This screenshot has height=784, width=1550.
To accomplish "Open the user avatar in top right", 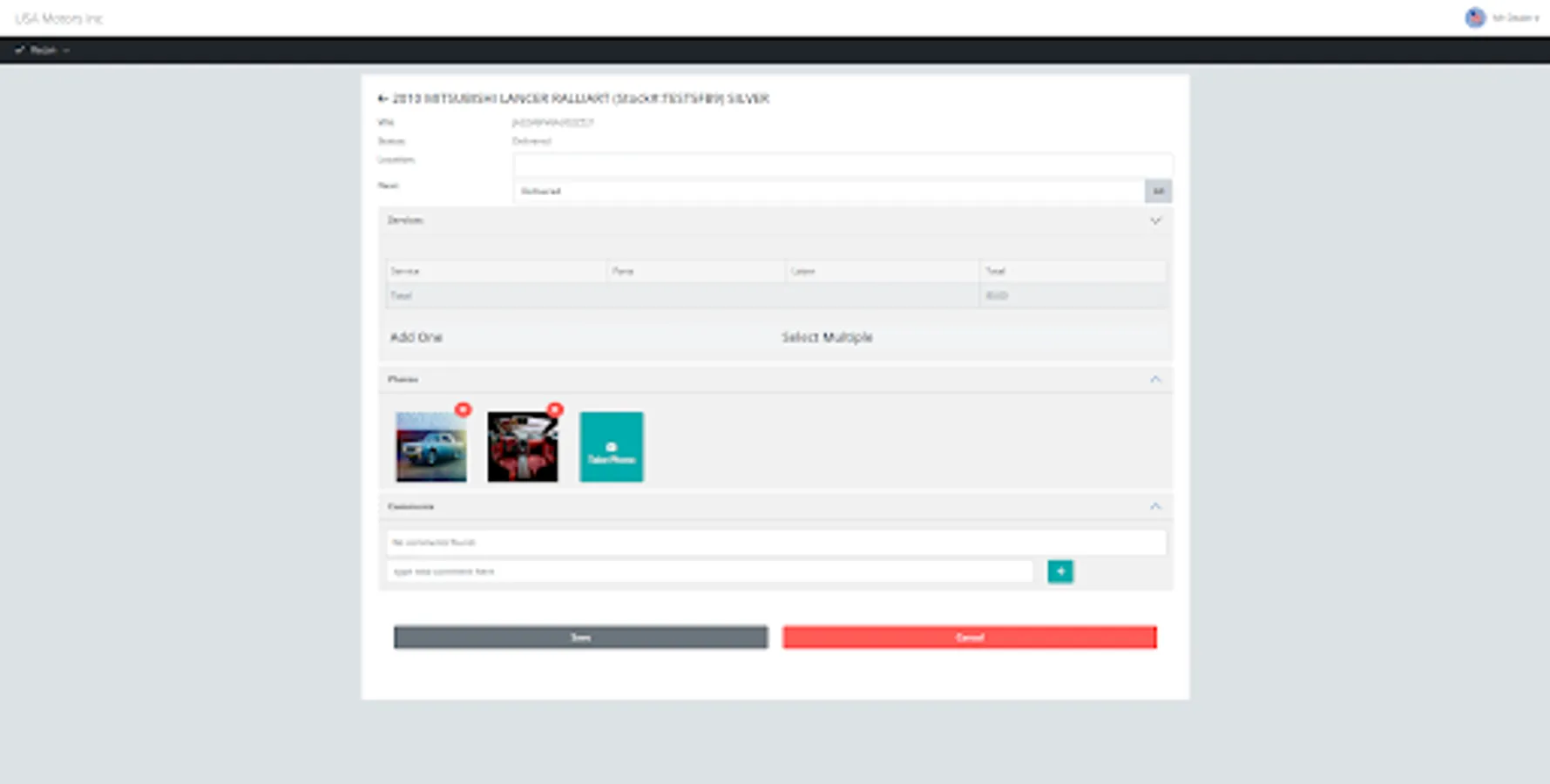I will pyautogui.click(x=1475, y=17).
